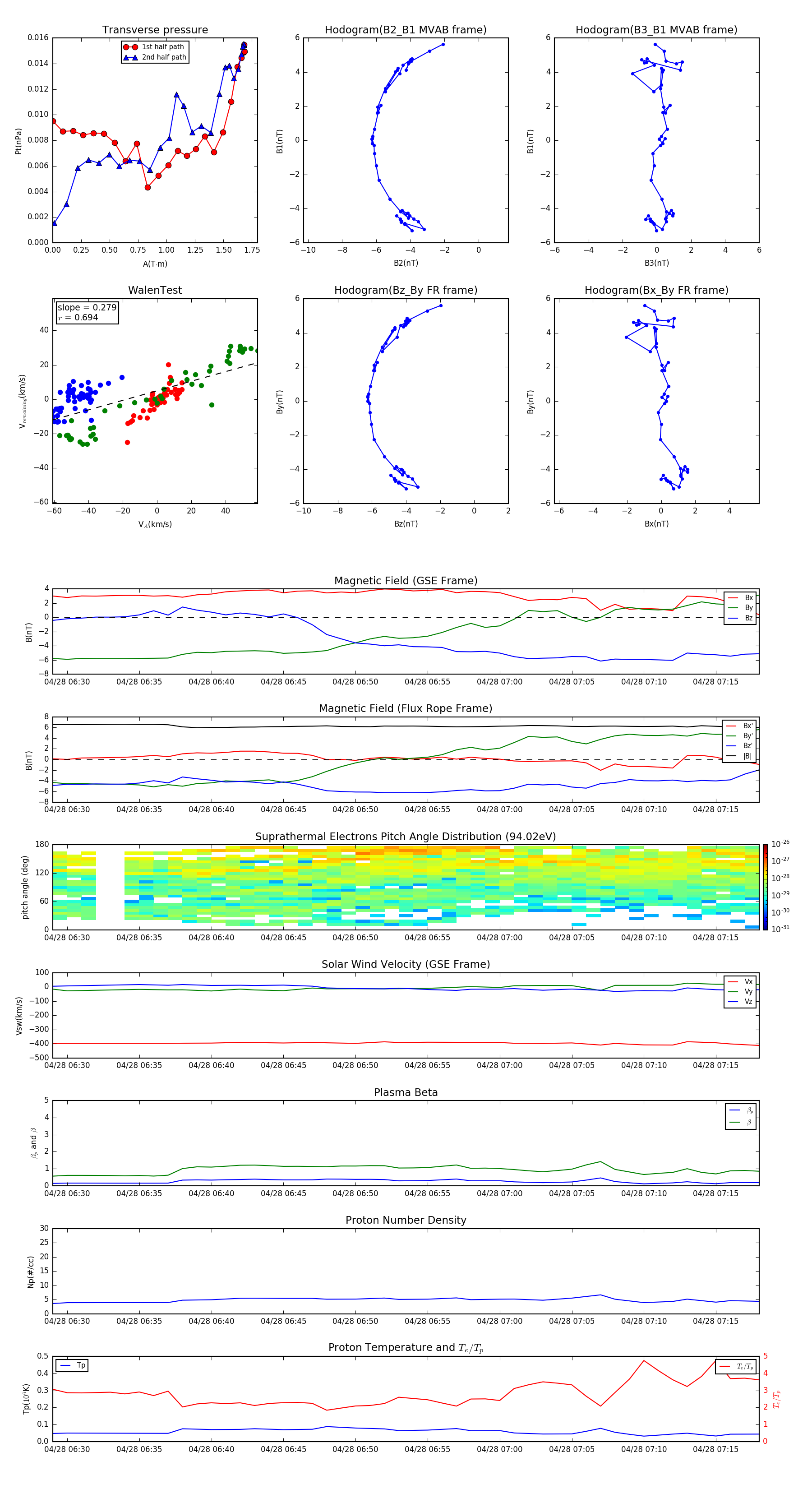Click the 'V_A(km/s)' x-axis label
This screenshot has width=812, height=1489.
click(155, 524)
